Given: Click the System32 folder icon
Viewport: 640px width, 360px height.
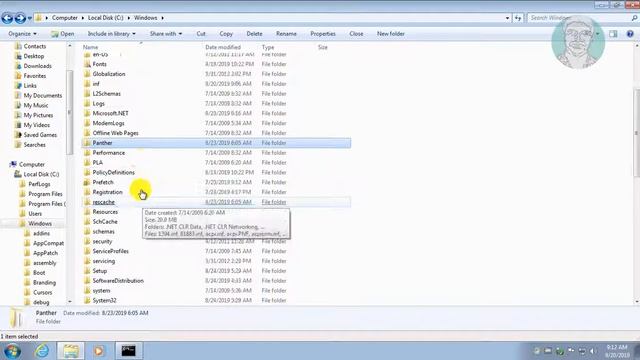Looking at the screenshot, I should [87, 300].
